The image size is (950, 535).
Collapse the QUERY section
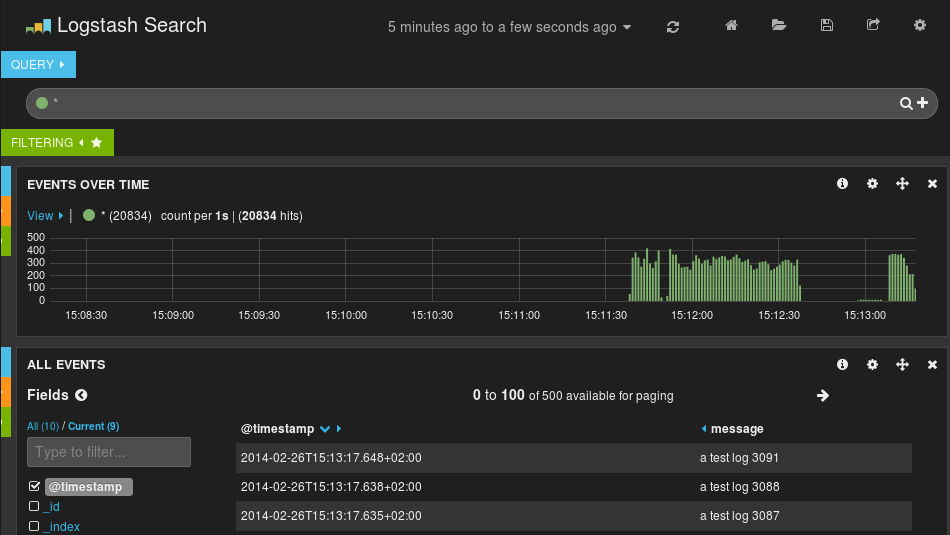(x=38, y=64)
